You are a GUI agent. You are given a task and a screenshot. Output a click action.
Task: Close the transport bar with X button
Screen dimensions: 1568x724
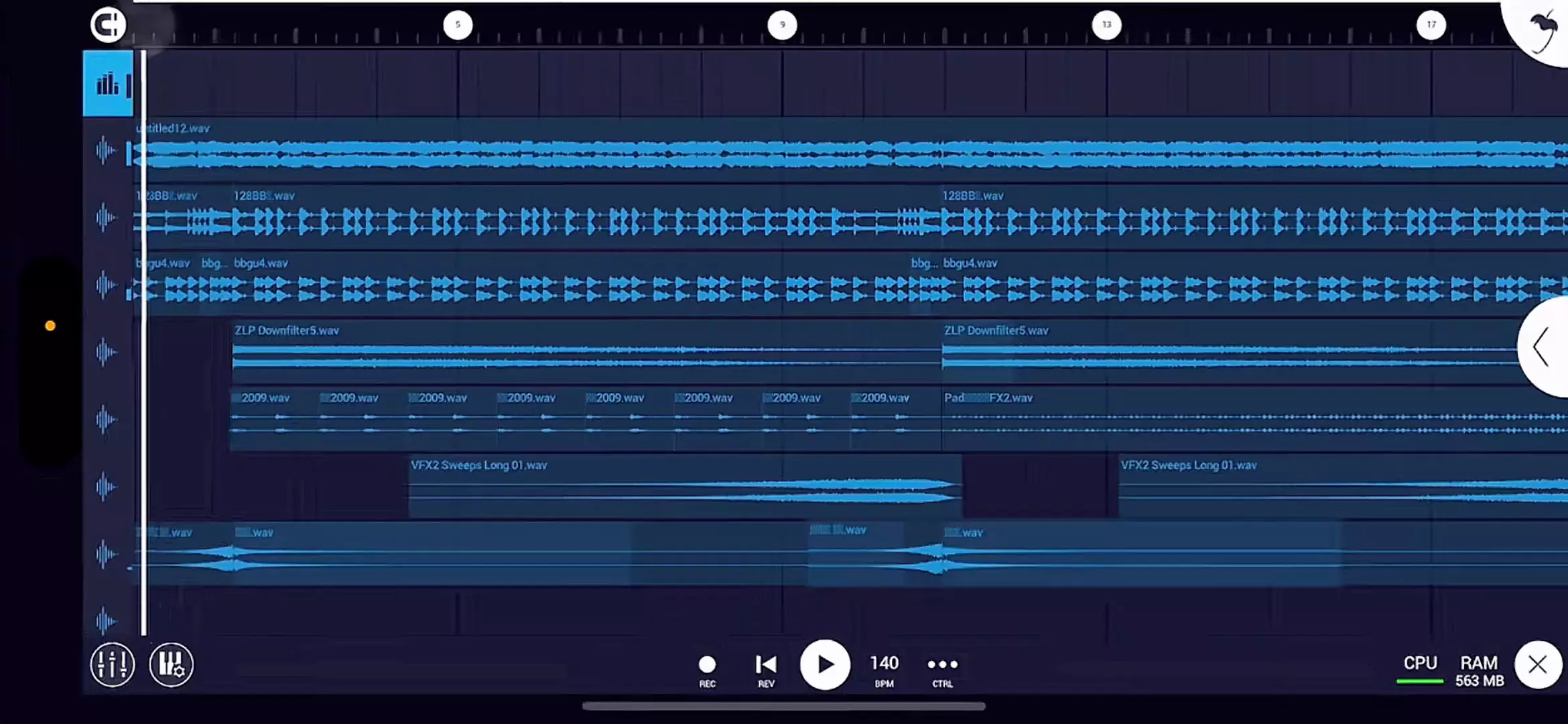(1538, 664)
